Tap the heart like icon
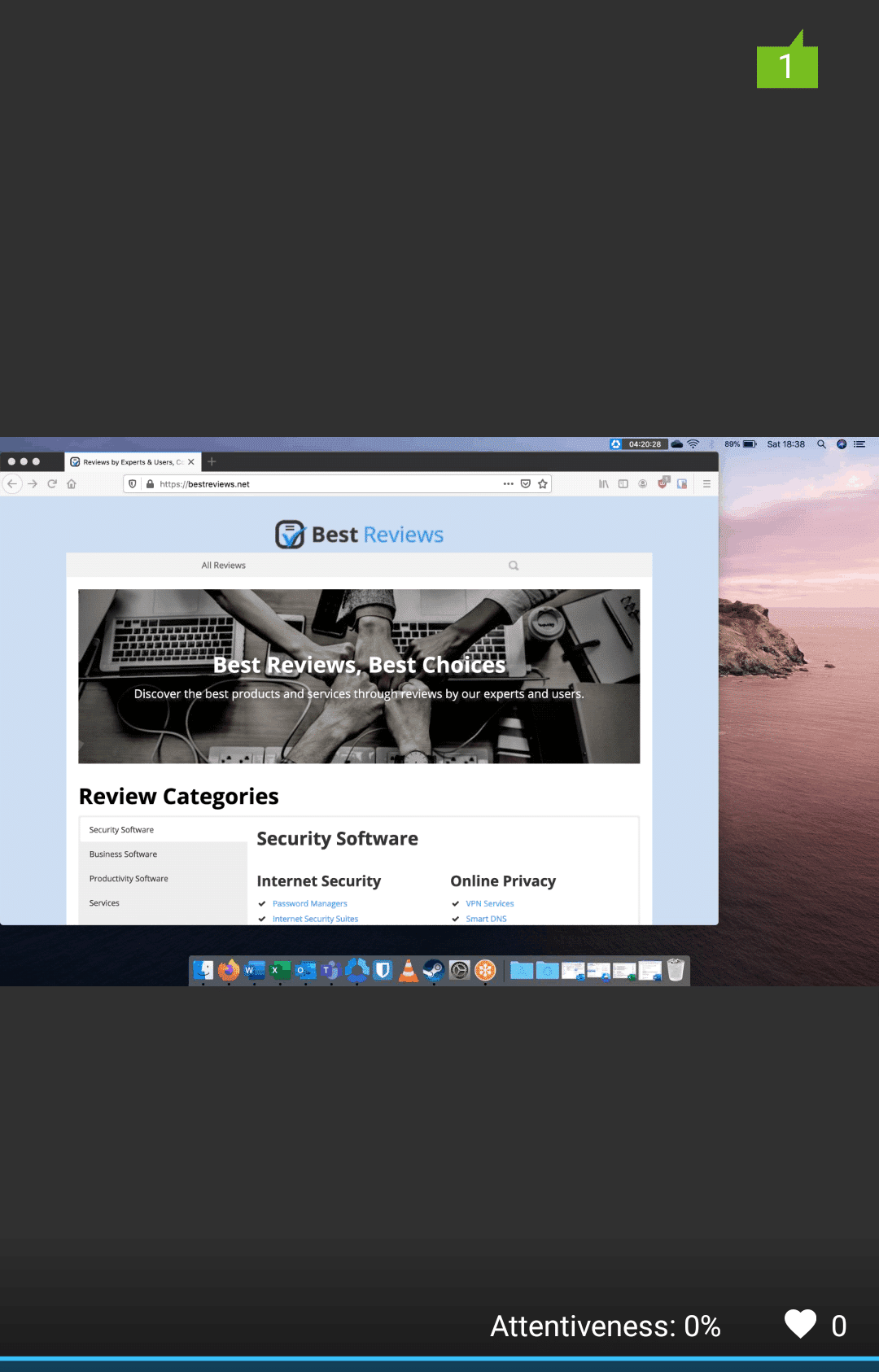Viewport: 879px width, 1372px height. click(x=800, y=1324)
